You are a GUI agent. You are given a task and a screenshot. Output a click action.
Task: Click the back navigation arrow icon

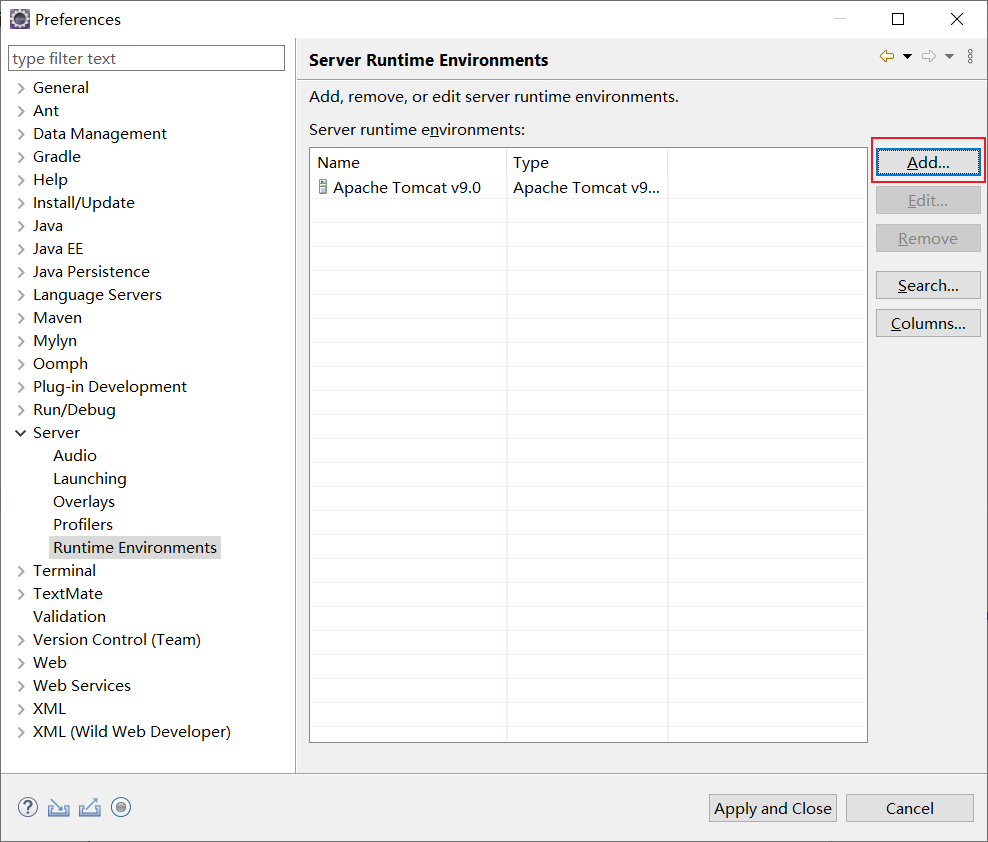[887, 56]
